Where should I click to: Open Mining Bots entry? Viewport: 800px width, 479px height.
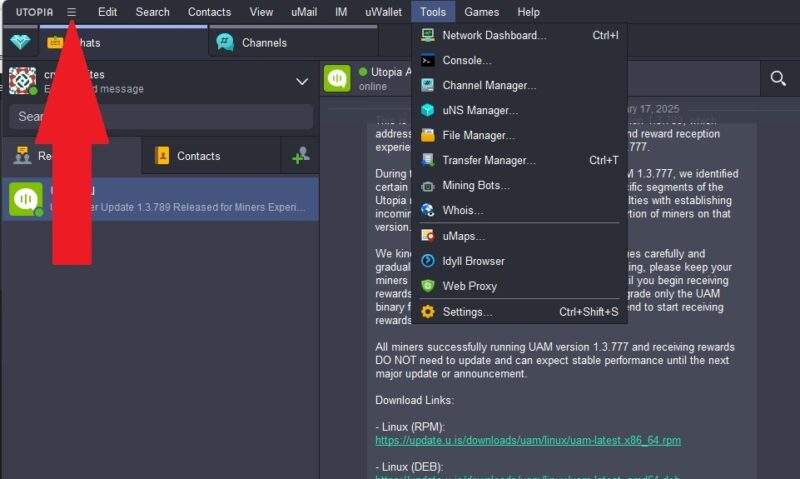519,185
